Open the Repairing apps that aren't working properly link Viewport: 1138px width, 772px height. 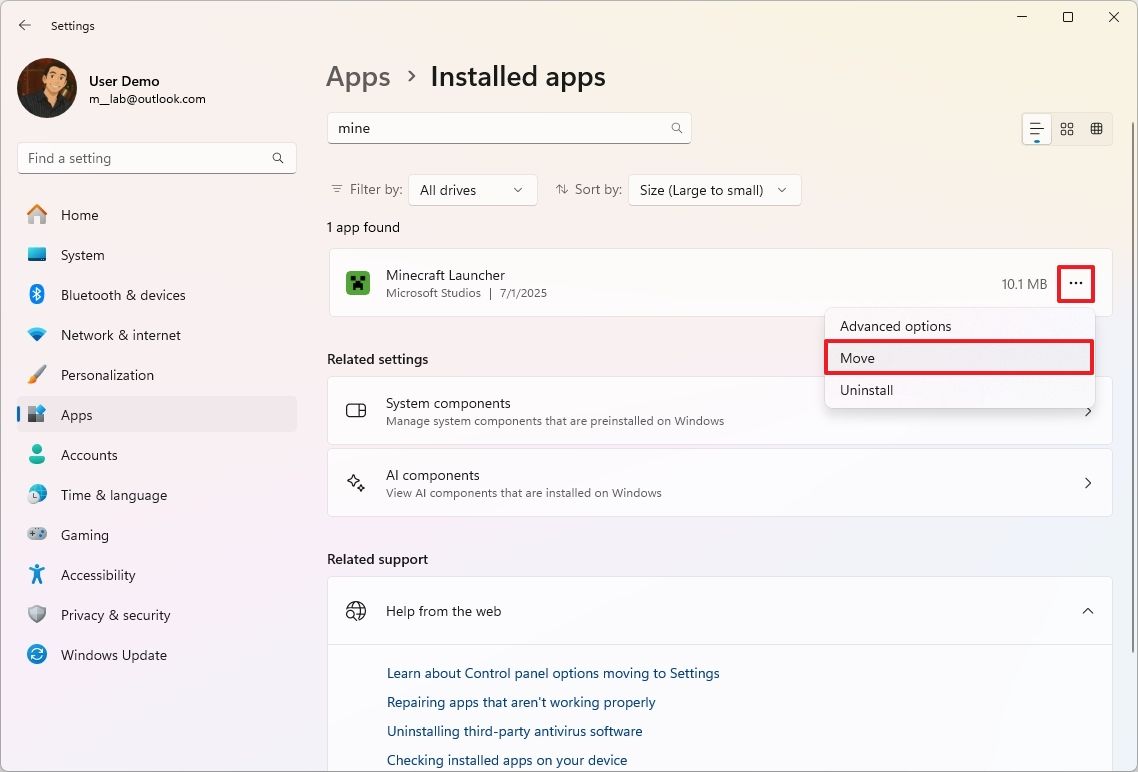pyautogui.click(x=521, y=702)
